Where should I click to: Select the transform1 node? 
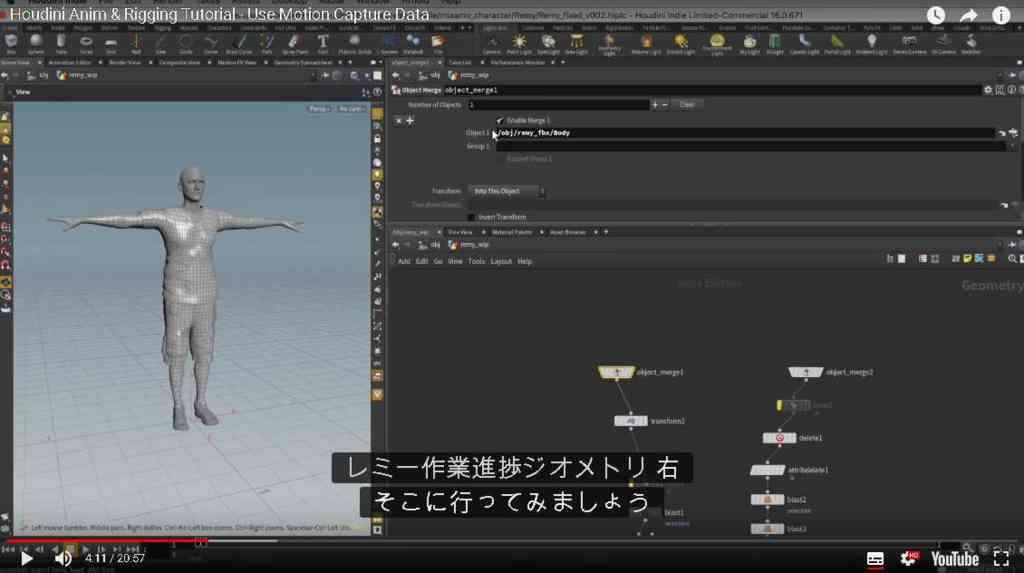(631, 421)
